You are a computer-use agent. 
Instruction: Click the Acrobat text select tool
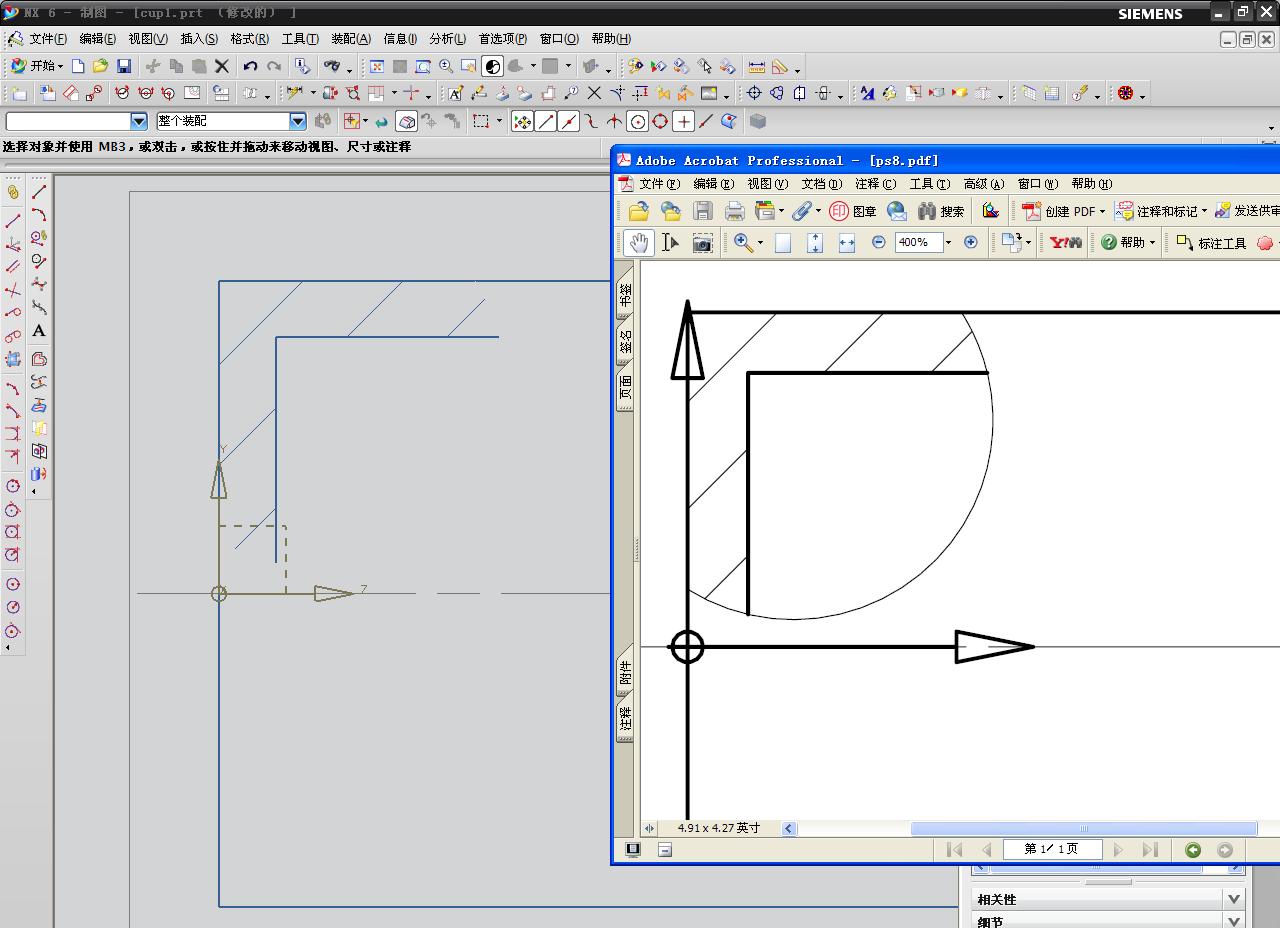tap(671, 242)
